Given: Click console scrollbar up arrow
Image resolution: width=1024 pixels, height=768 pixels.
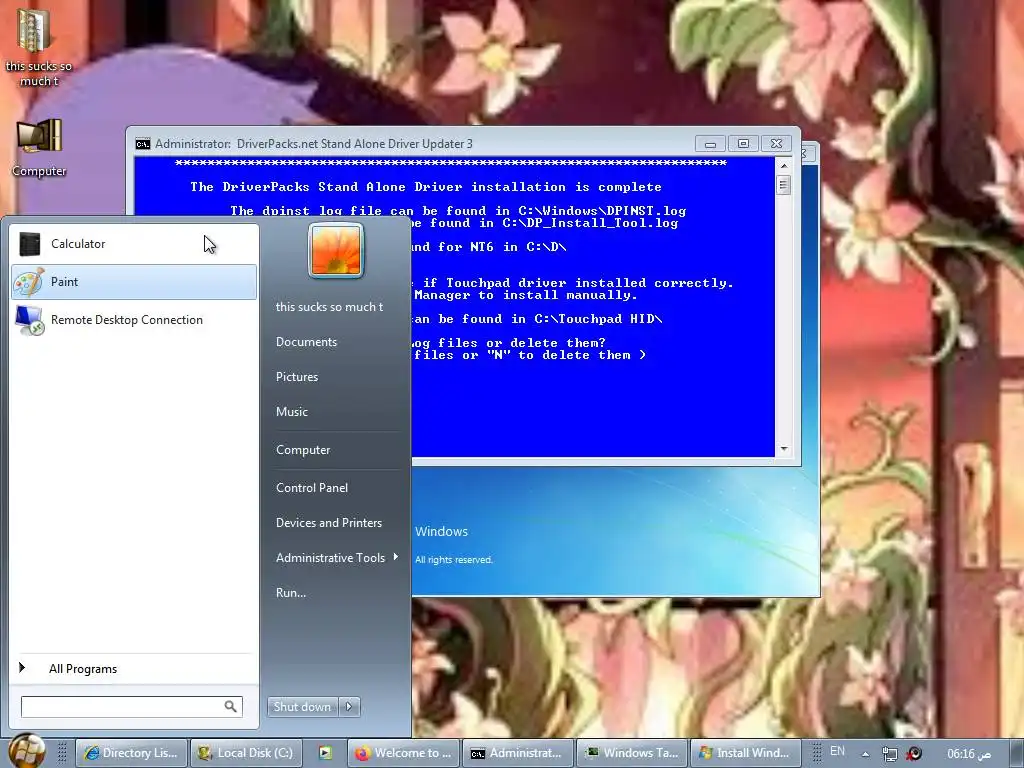Looking at the screenshot, I should click(784, 166).
